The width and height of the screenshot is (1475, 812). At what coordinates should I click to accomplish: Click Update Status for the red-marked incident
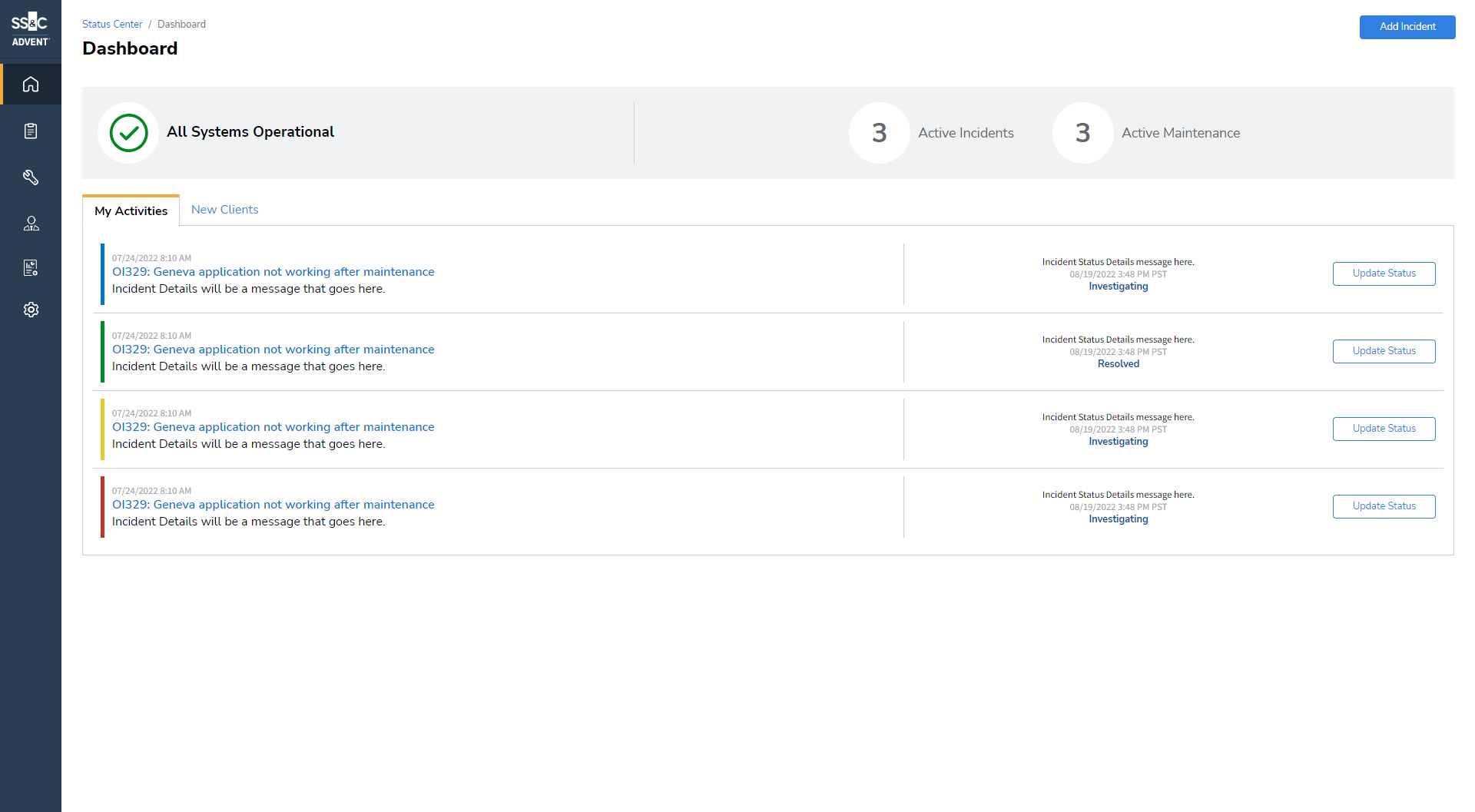[1384, 506]
